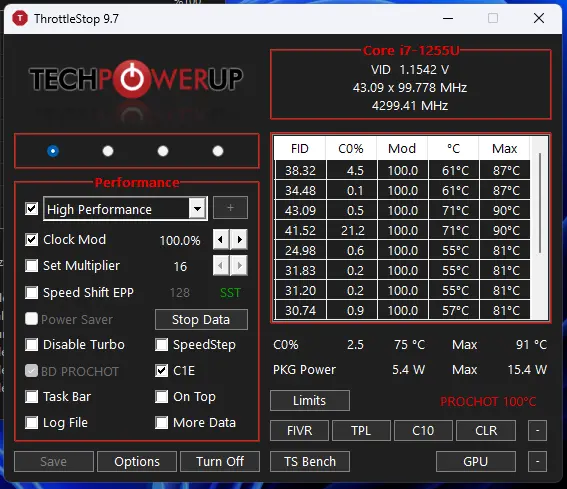Toggle the High Performance power plan checkbox

tap(31, 209)
